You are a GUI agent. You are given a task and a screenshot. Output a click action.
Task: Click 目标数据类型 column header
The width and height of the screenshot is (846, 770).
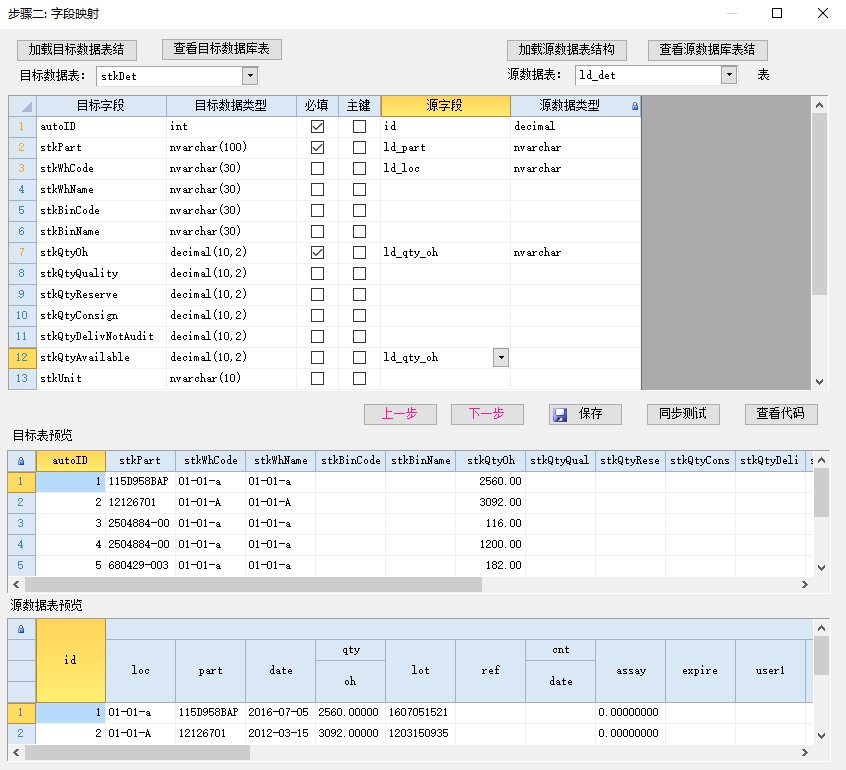pos(231,106)
